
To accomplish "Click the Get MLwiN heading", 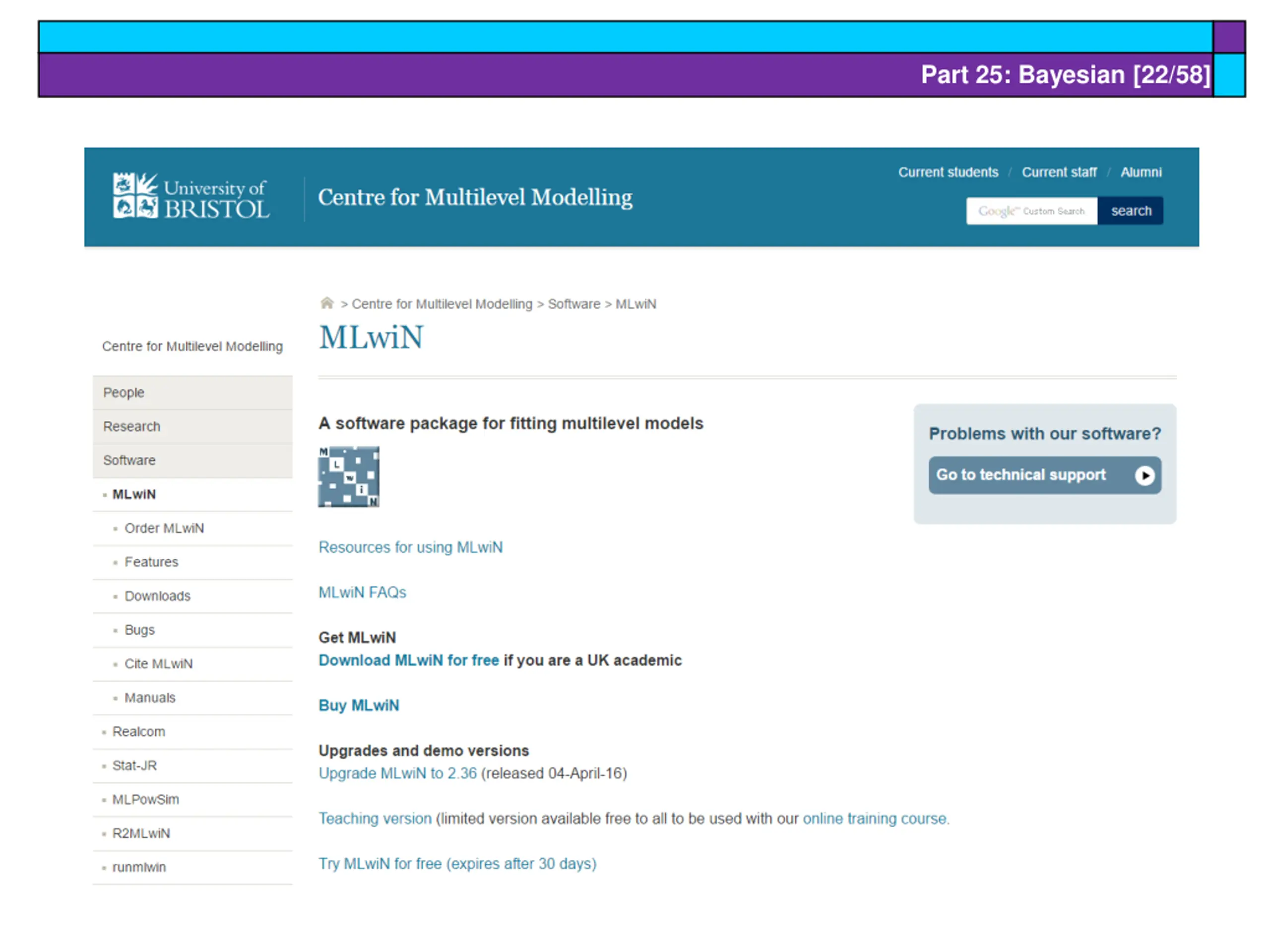I will (357, 638).
